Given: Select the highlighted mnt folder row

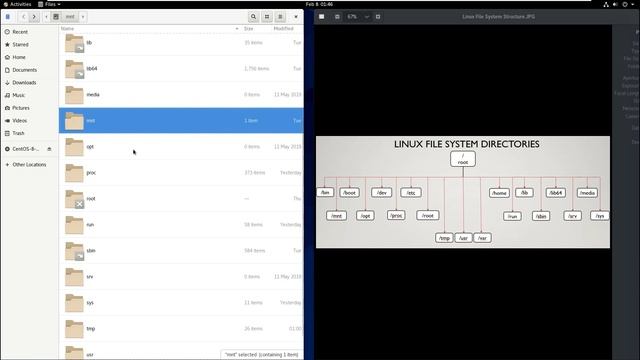Looking at the screenshot, I should coord(181,120).
